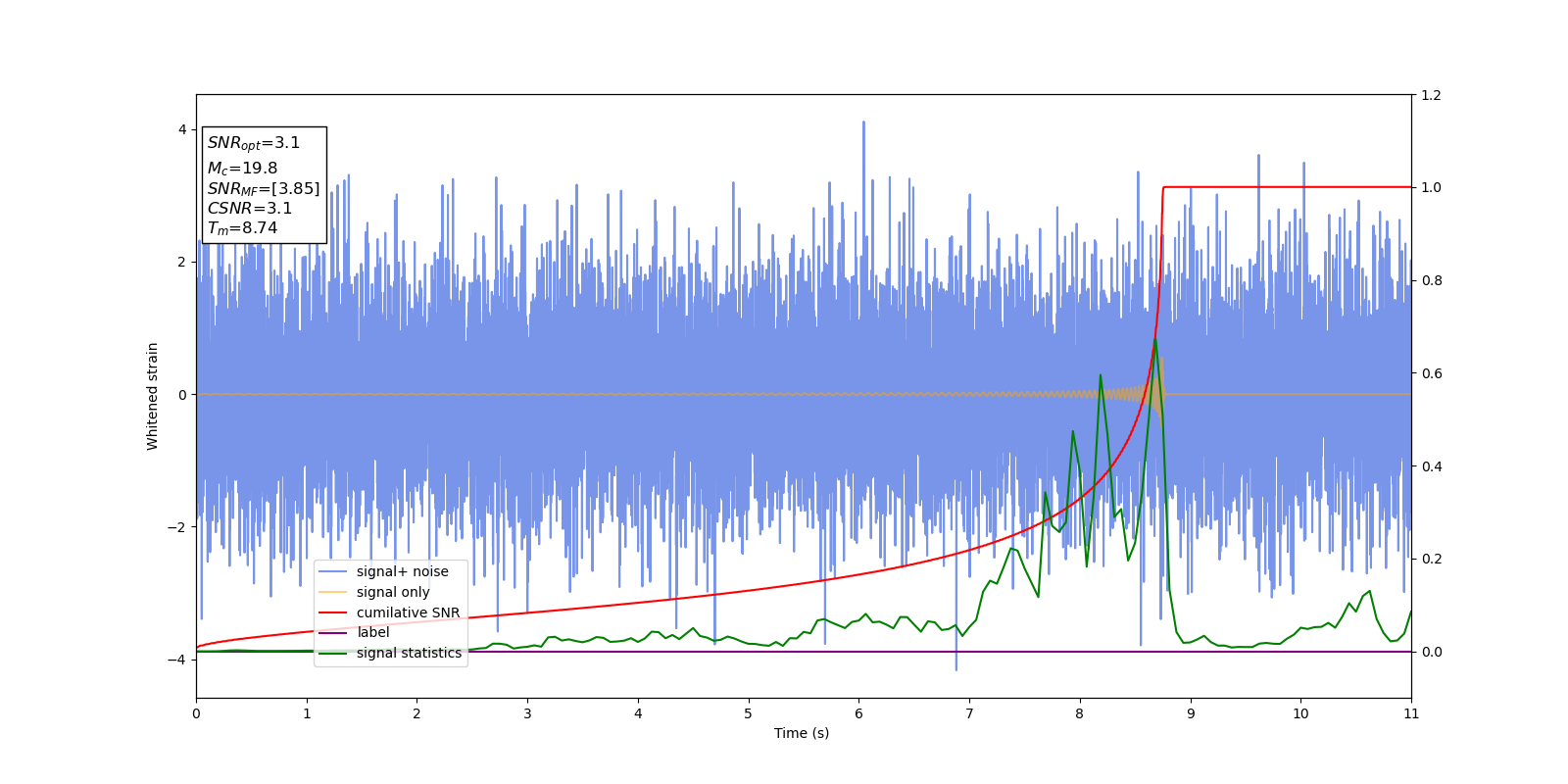Click the red line sample in legend
Screen dimensions: 1568x784
[333, 612]
